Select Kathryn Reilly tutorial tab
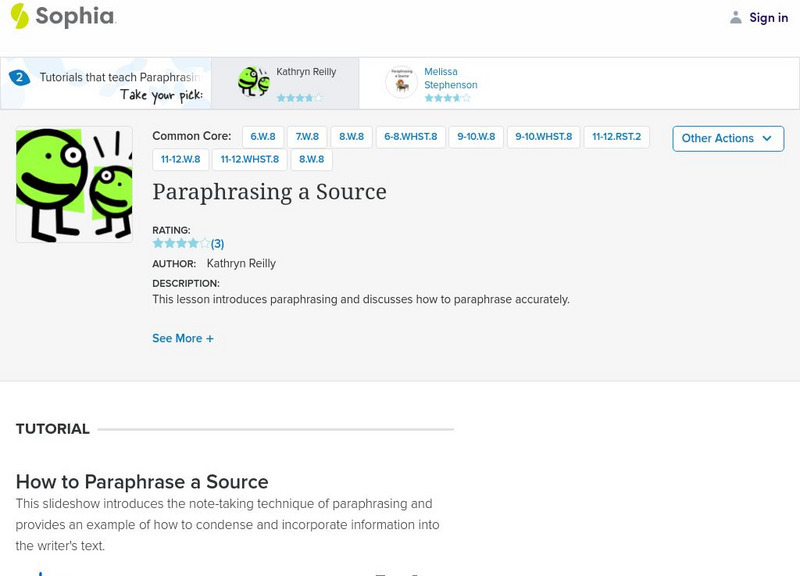800x576 pixels. pos(305,72)
